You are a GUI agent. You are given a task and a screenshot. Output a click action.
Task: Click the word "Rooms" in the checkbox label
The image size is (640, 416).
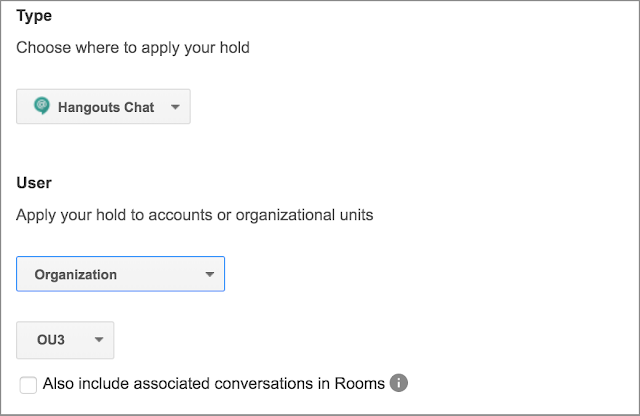pos(361,383)
